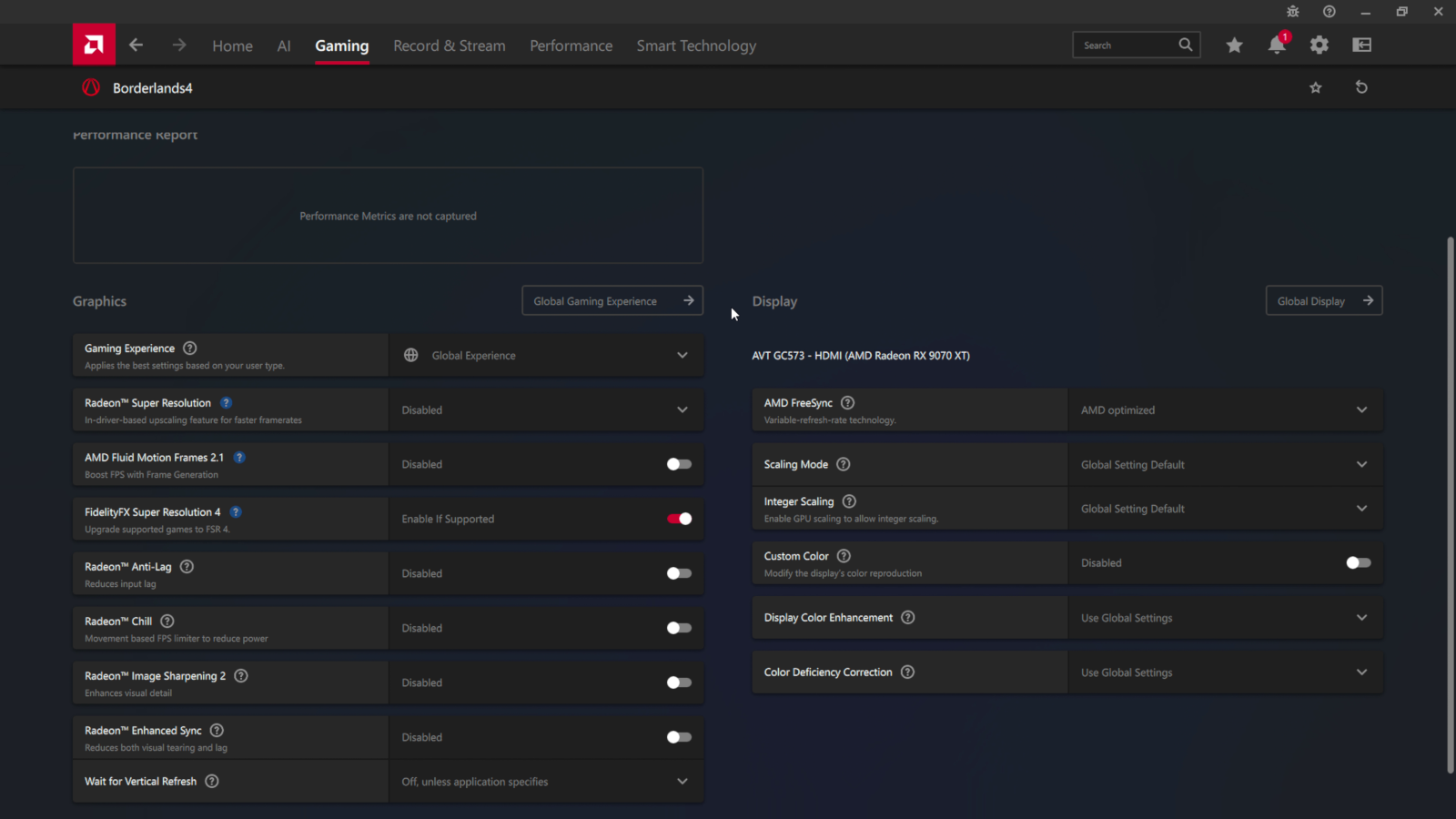Go back with the left arrow
Image resolution: width=1456 pixels, height=819 pixels.
pyautogui.click(x=136, y=45)
